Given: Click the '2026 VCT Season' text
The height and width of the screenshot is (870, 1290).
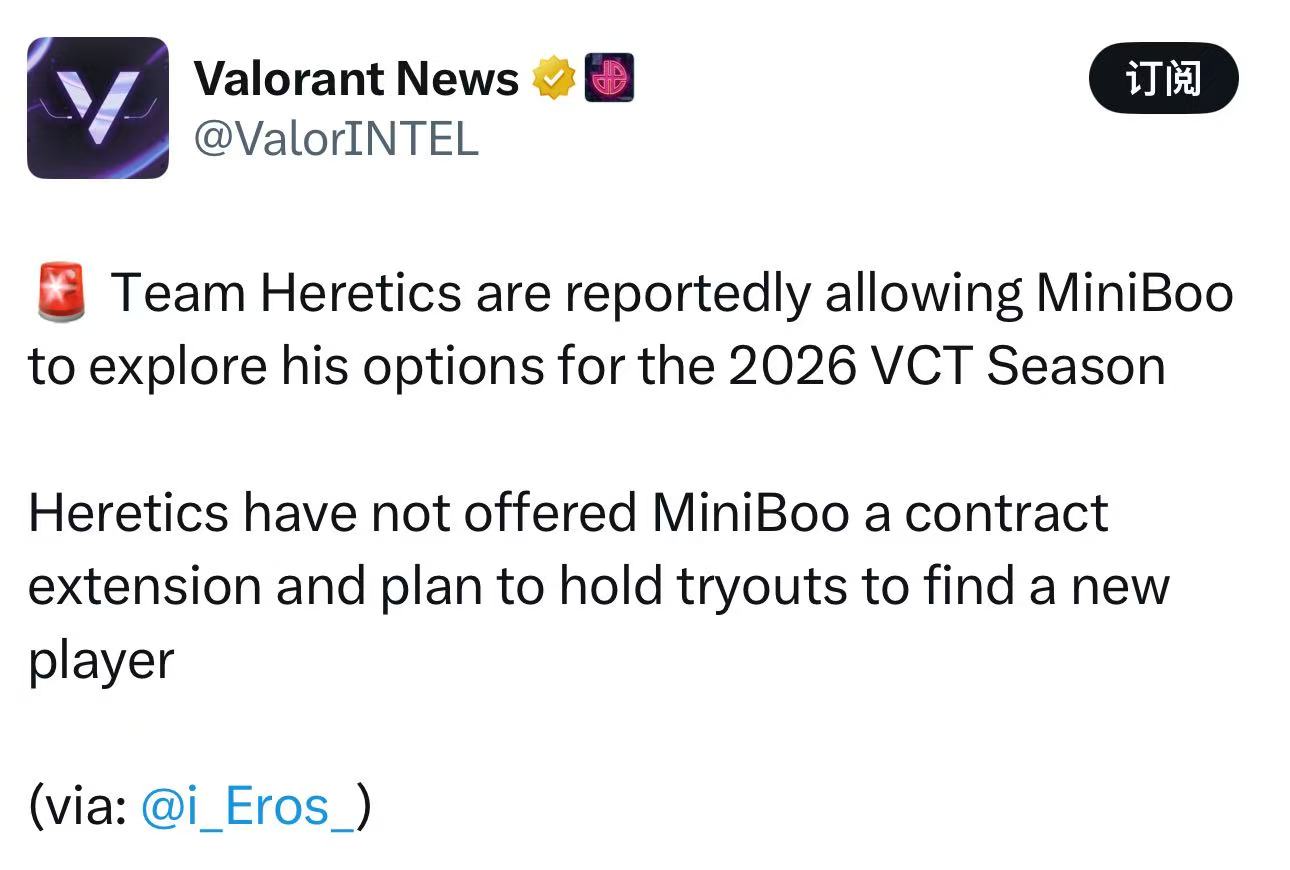Looking at the screenshot, I should click(946, 367).
